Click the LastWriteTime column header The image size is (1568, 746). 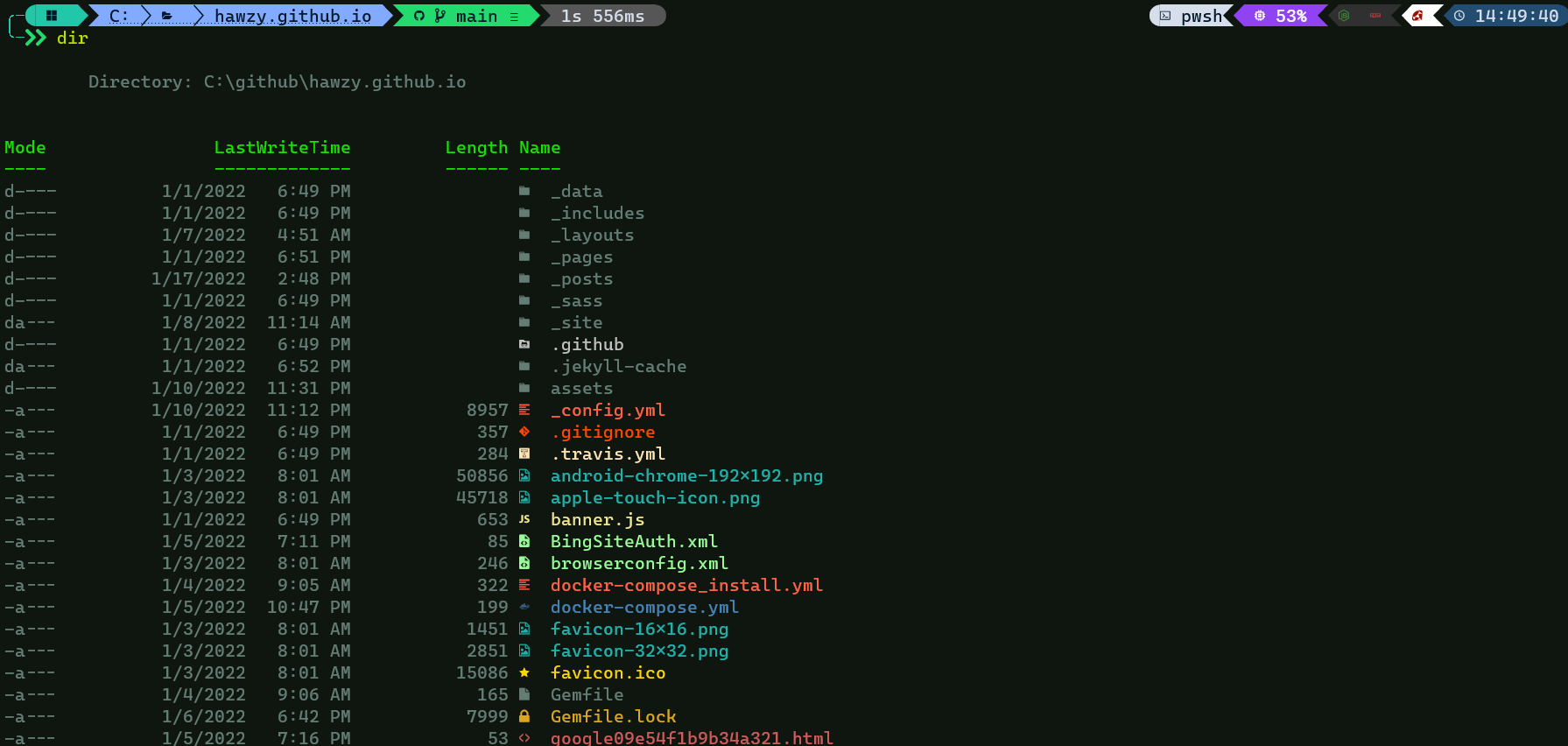click(x=282, y=147)
